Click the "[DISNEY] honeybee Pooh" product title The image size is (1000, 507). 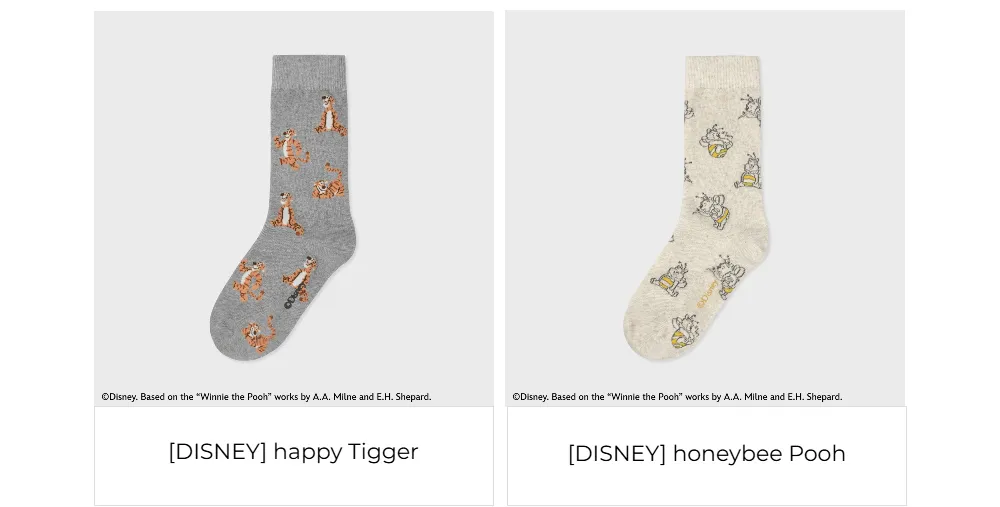707,453
